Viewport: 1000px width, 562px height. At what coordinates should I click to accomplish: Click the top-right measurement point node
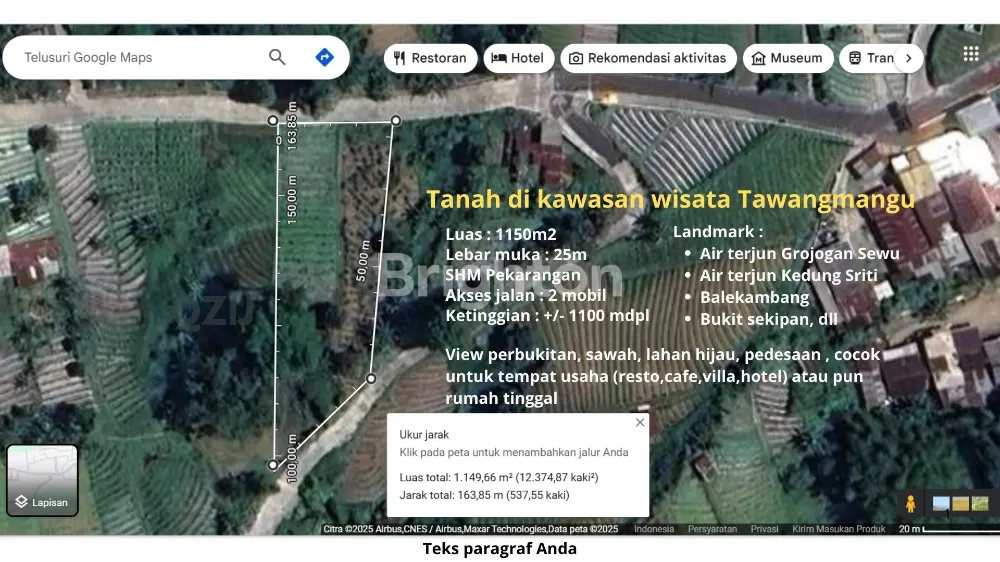pos(395,120)
